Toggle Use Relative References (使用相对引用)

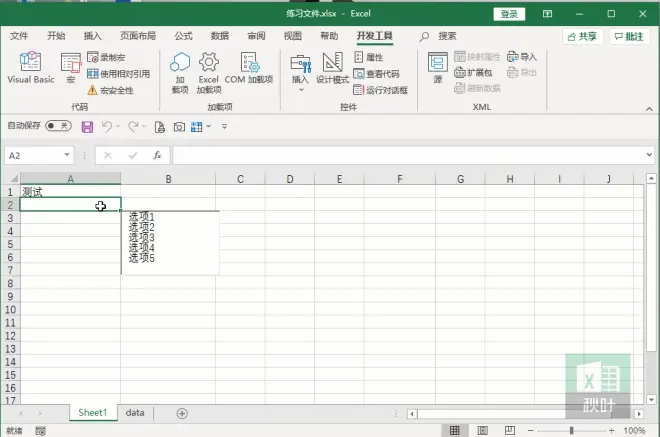tap(118, 74)
